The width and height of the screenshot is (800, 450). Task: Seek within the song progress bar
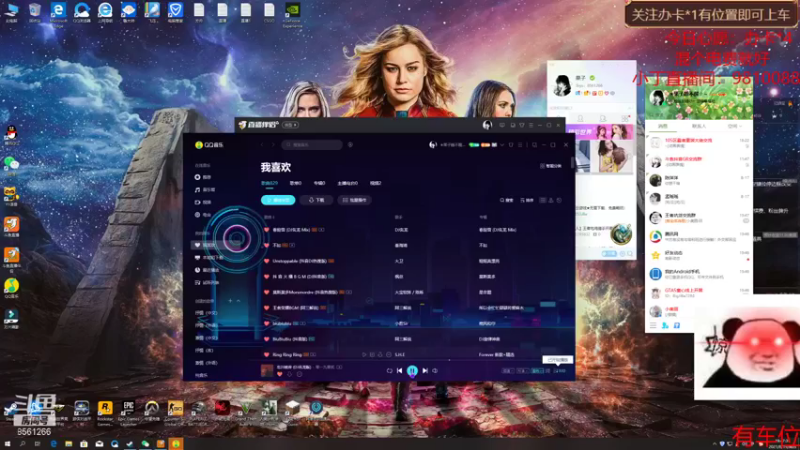tap(379, 361)
